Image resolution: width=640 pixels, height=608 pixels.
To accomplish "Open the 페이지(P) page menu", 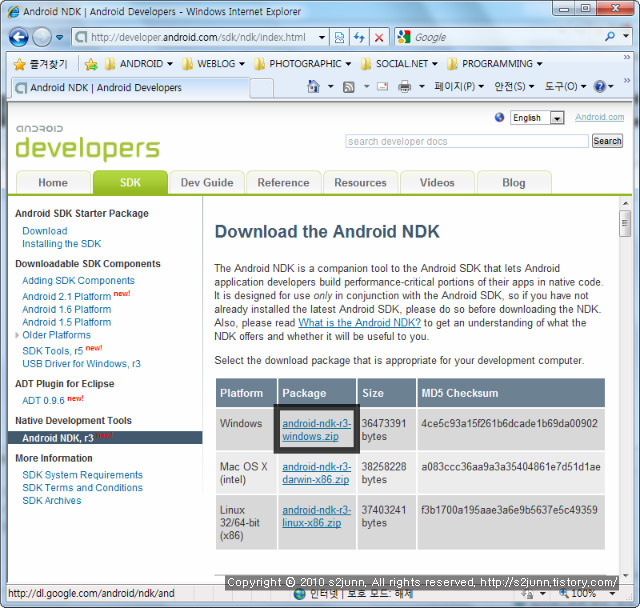I will (x=459, y=87).
